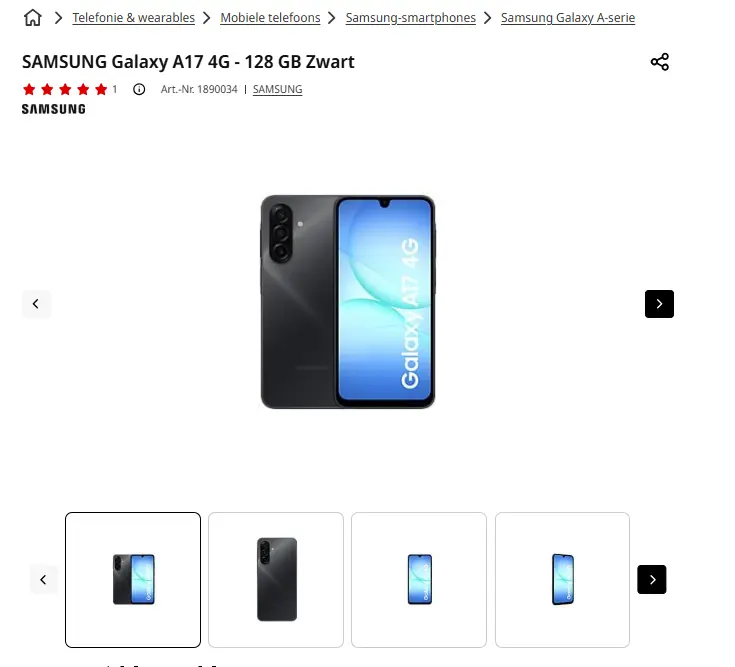Show next main product image

coord(659,304)
